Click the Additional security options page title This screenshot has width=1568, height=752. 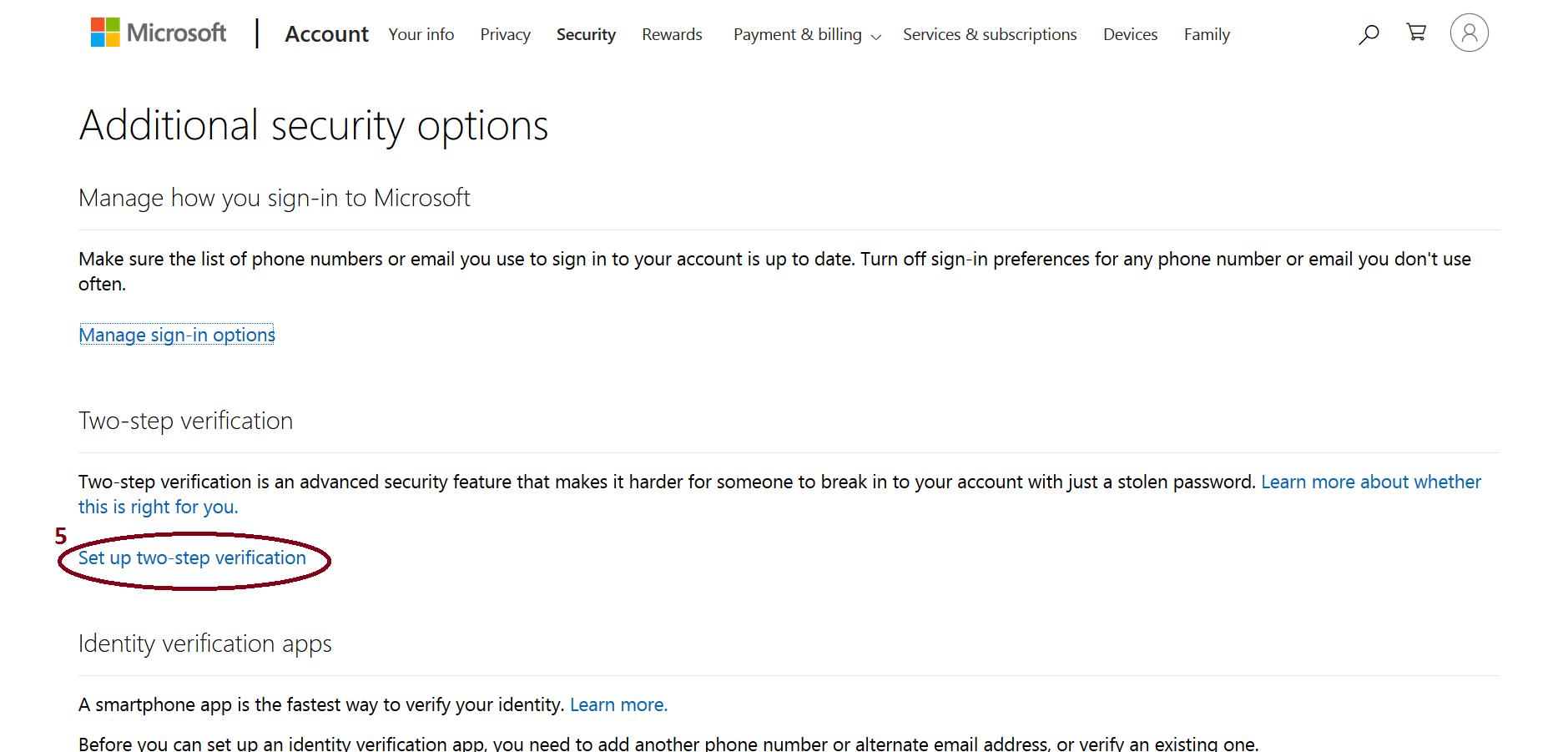314,126
